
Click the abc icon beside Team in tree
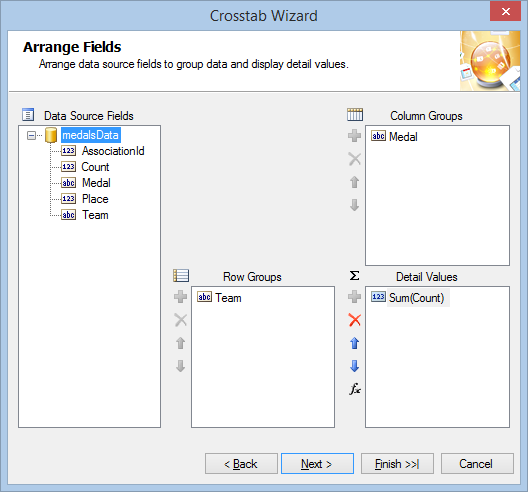(x=68, y=215)
